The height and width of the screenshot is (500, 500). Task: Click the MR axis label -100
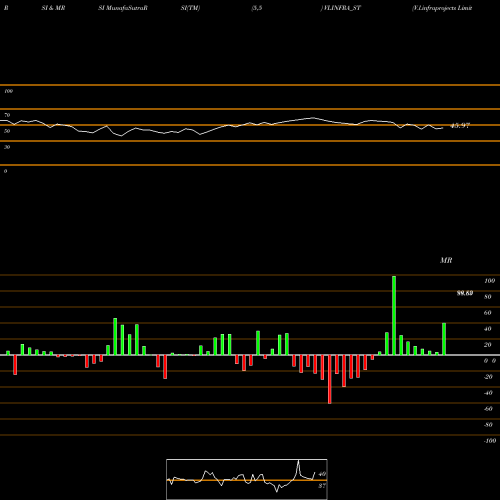(x=490, y=441)
